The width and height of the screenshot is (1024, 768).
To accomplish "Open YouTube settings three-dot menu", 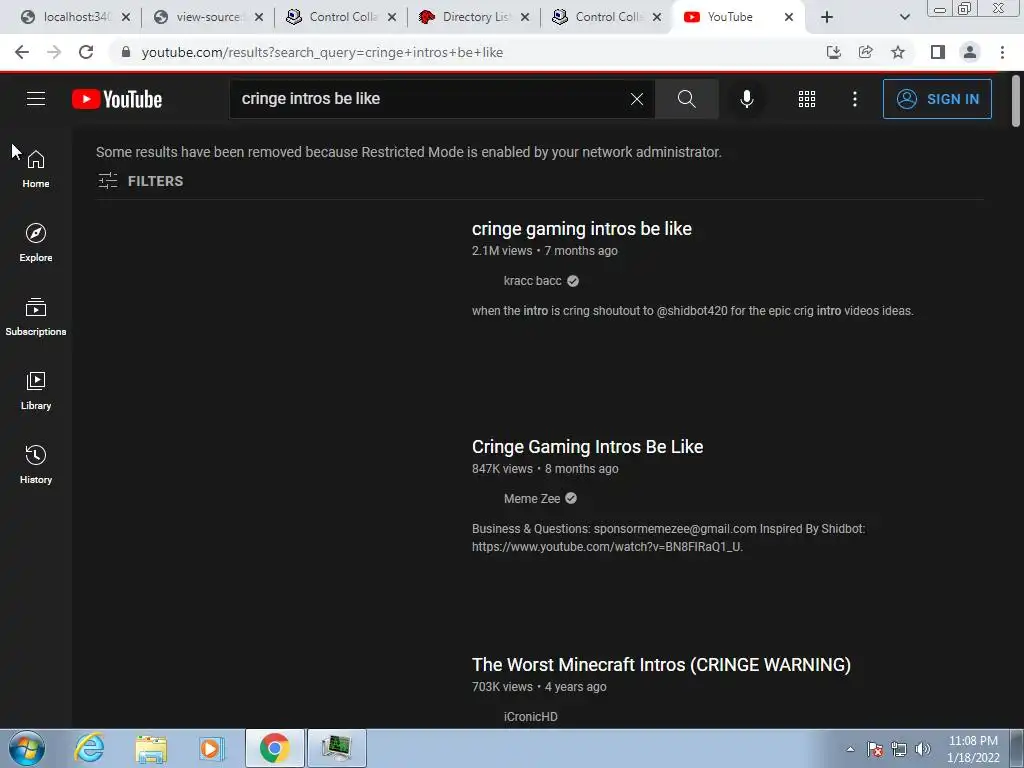I will coord(855,99).
